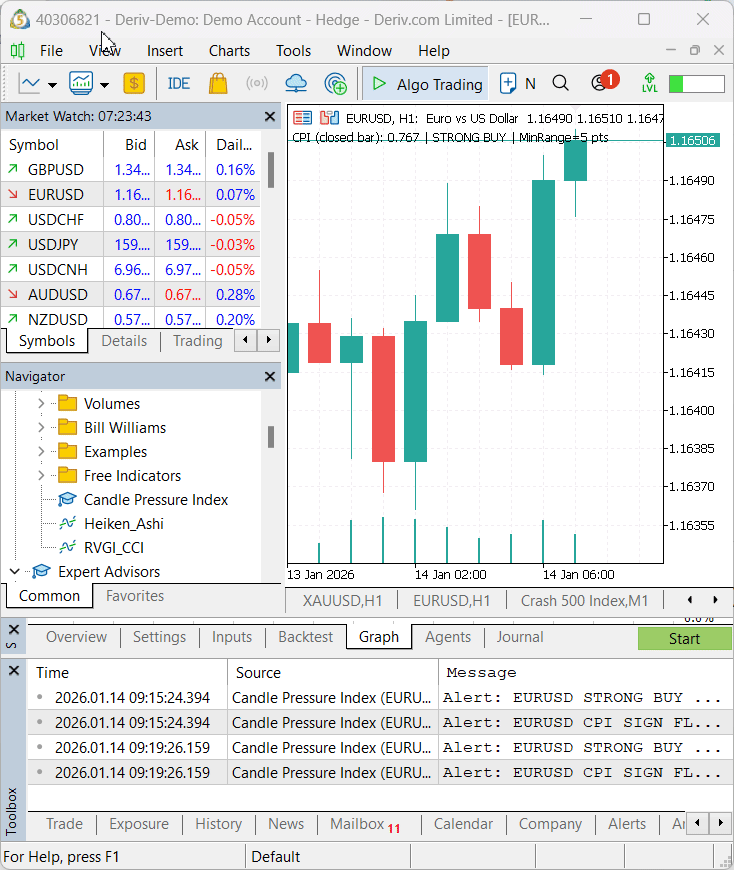This screenshot has width=734, height=870.
Task: Open the Help menu
Action: 434,51
